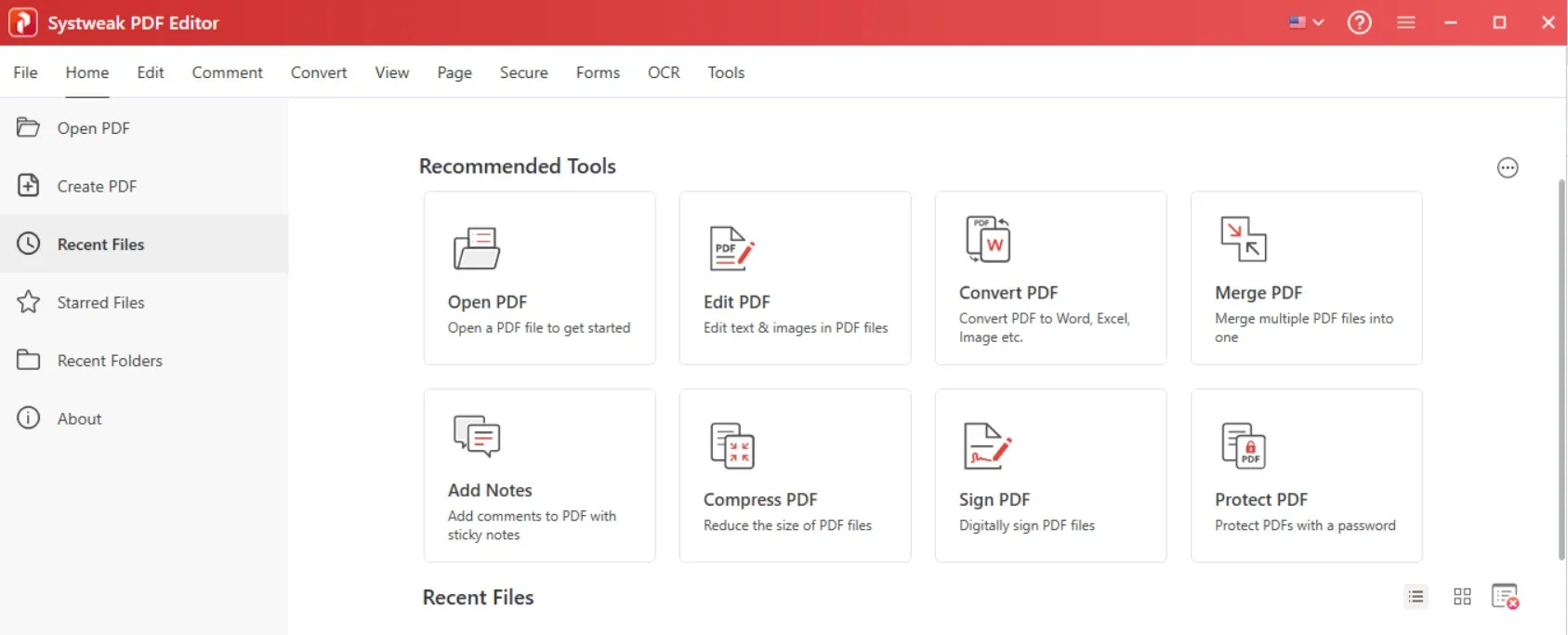Select Starred Files label in sidebar
This screenshot has width=1568, height=635.
(x=100, y=302)
